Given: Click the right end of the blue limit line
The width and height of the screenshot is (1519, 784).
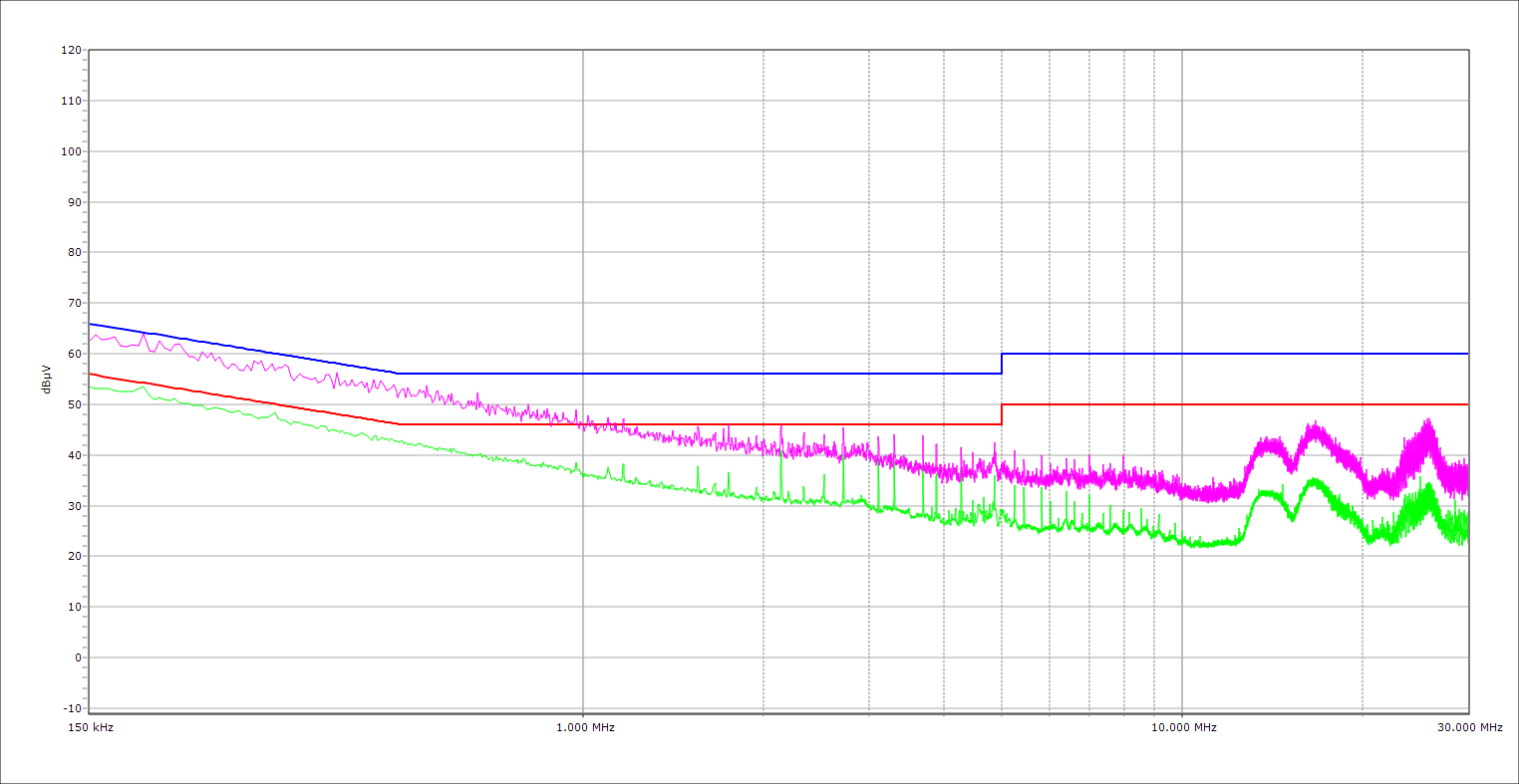Looking at the screenshot, I should coord(1467,354).
